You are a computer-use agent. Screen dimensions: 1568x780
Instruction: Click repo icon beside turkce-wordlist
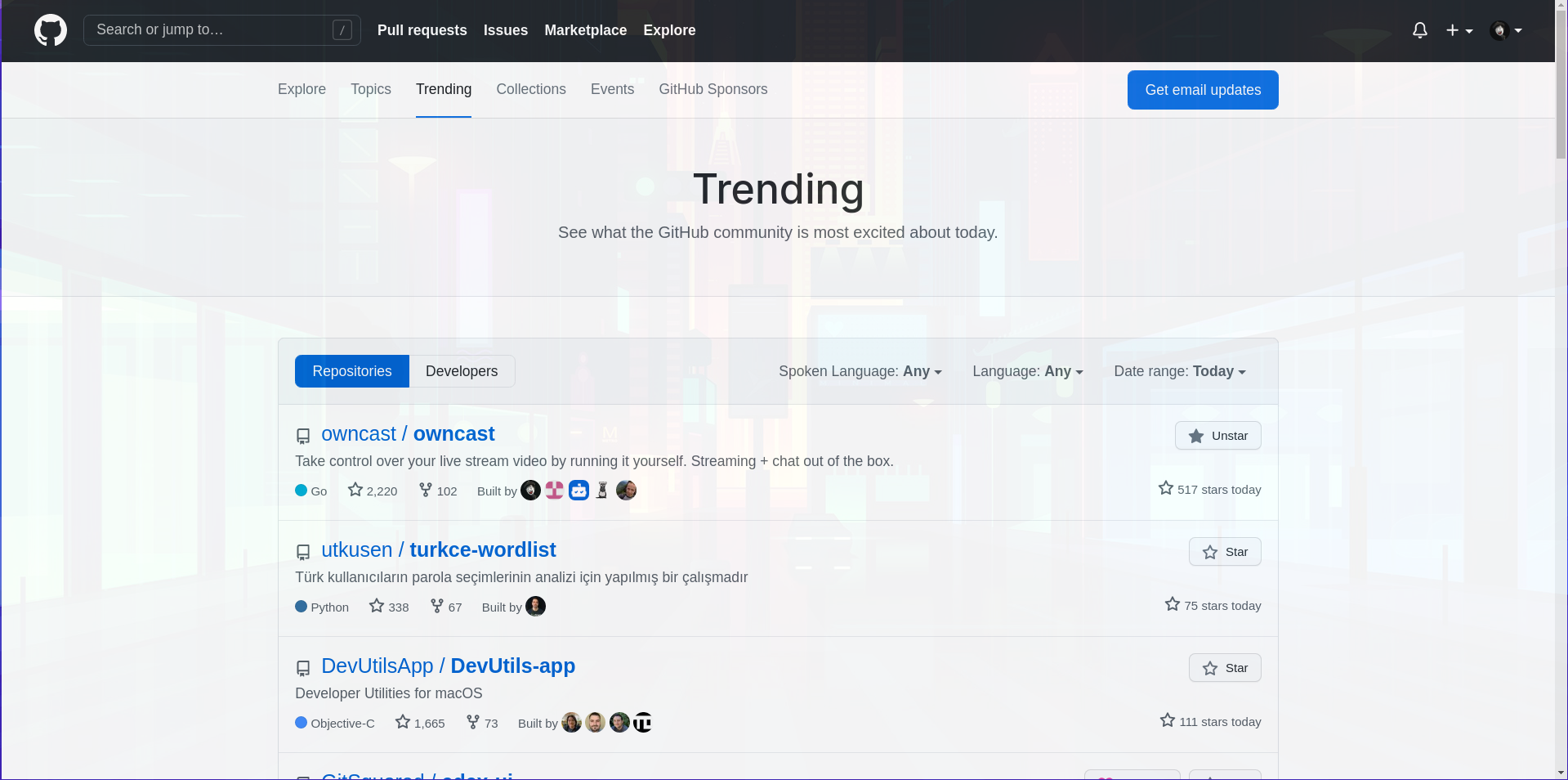pyautogui.click(x=303, y=553)
